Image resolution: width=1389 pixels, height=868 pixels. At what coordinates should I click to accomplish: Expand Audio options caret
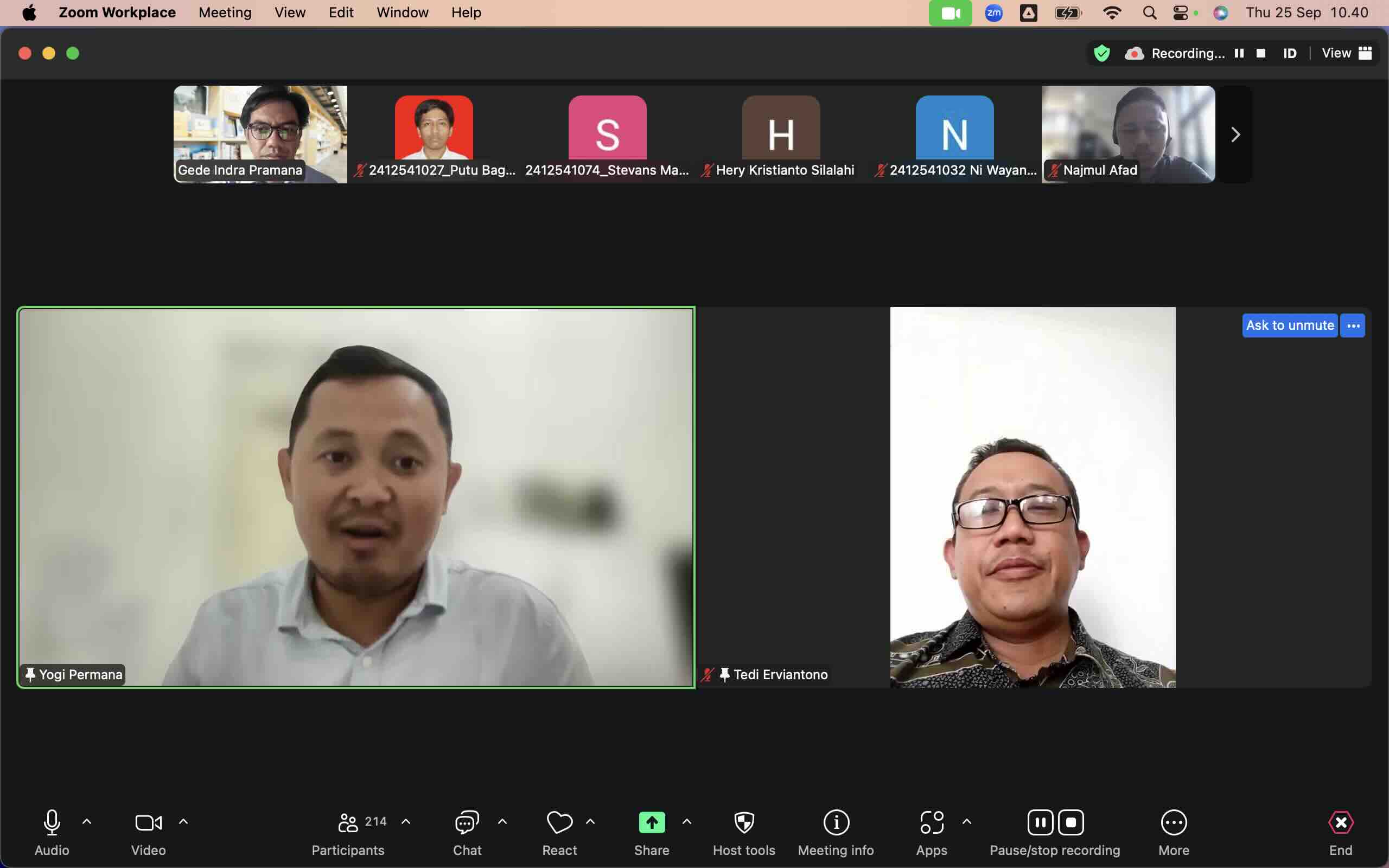[87, 821]
